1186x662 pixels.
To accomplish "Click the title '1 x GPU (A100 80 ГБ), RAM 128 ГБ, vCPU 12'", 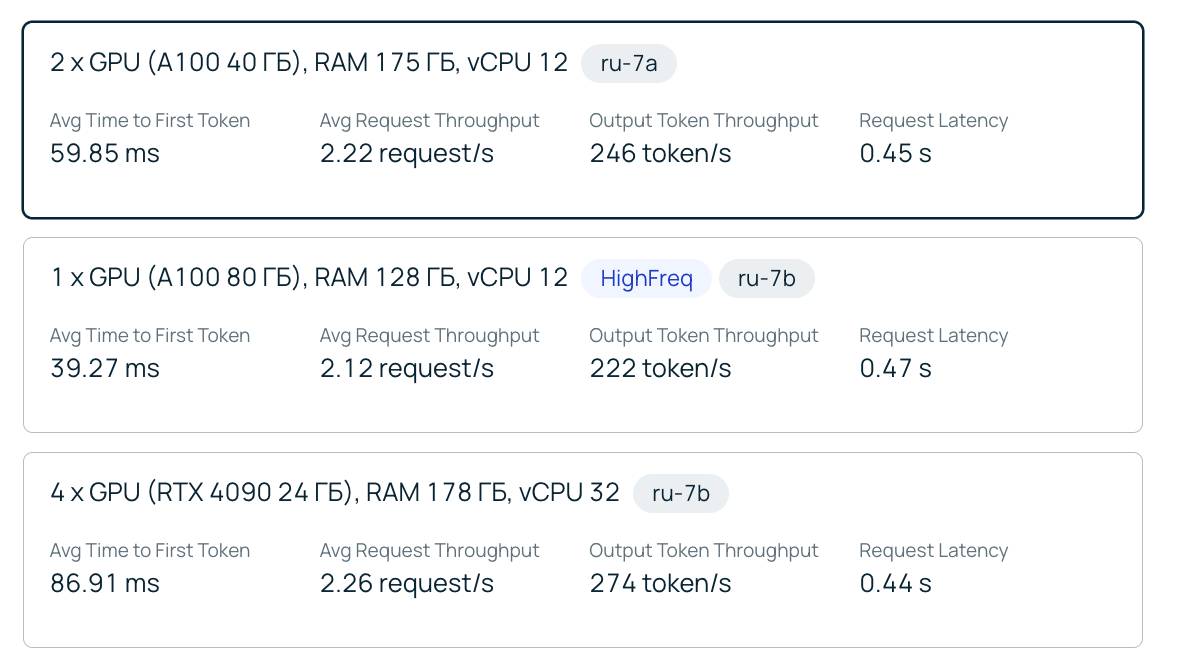I will pos(309,278).
